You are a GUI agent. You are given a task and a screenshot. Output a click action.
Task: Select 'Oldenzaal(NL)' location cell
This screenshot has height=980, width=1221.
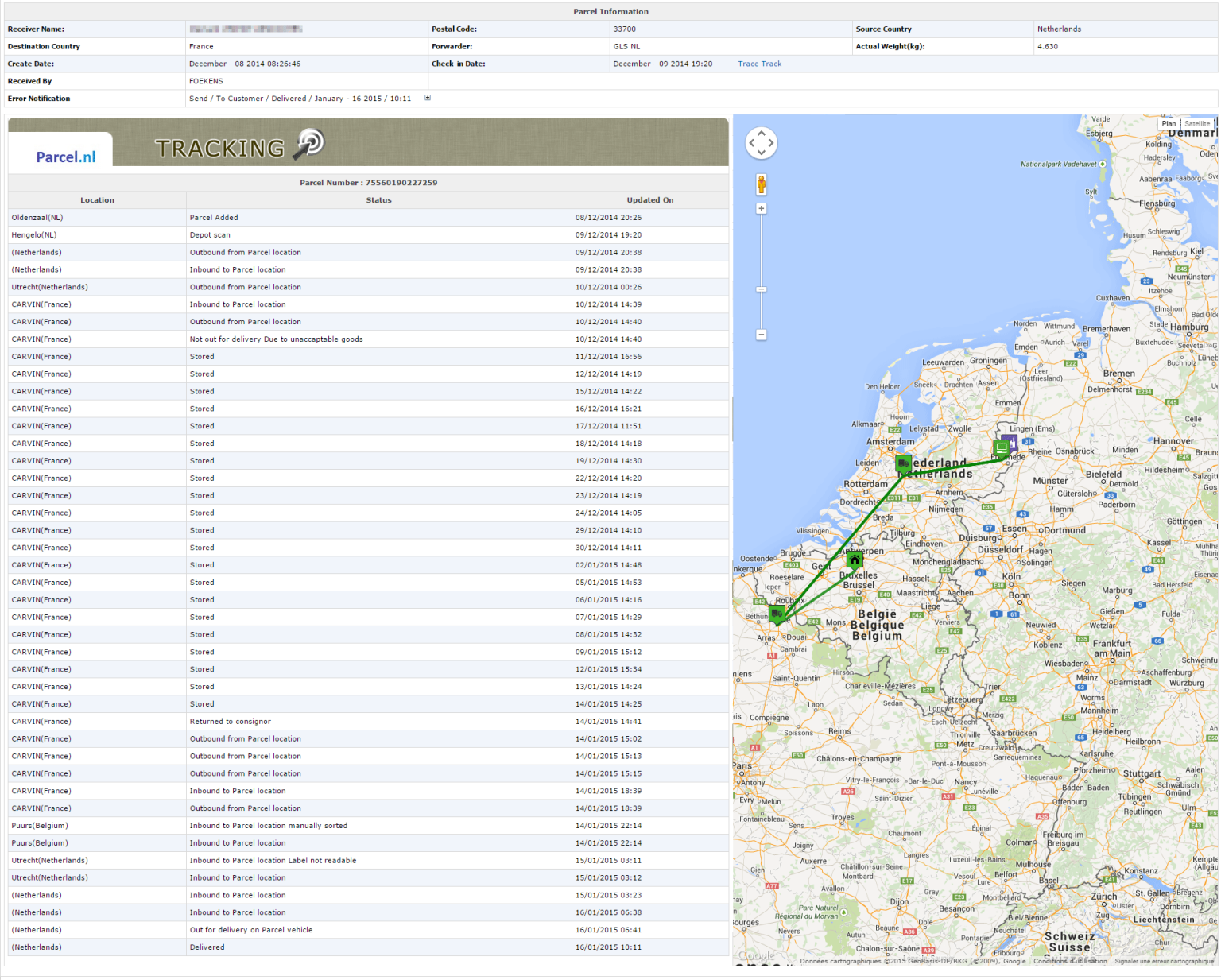coord(97,218)
